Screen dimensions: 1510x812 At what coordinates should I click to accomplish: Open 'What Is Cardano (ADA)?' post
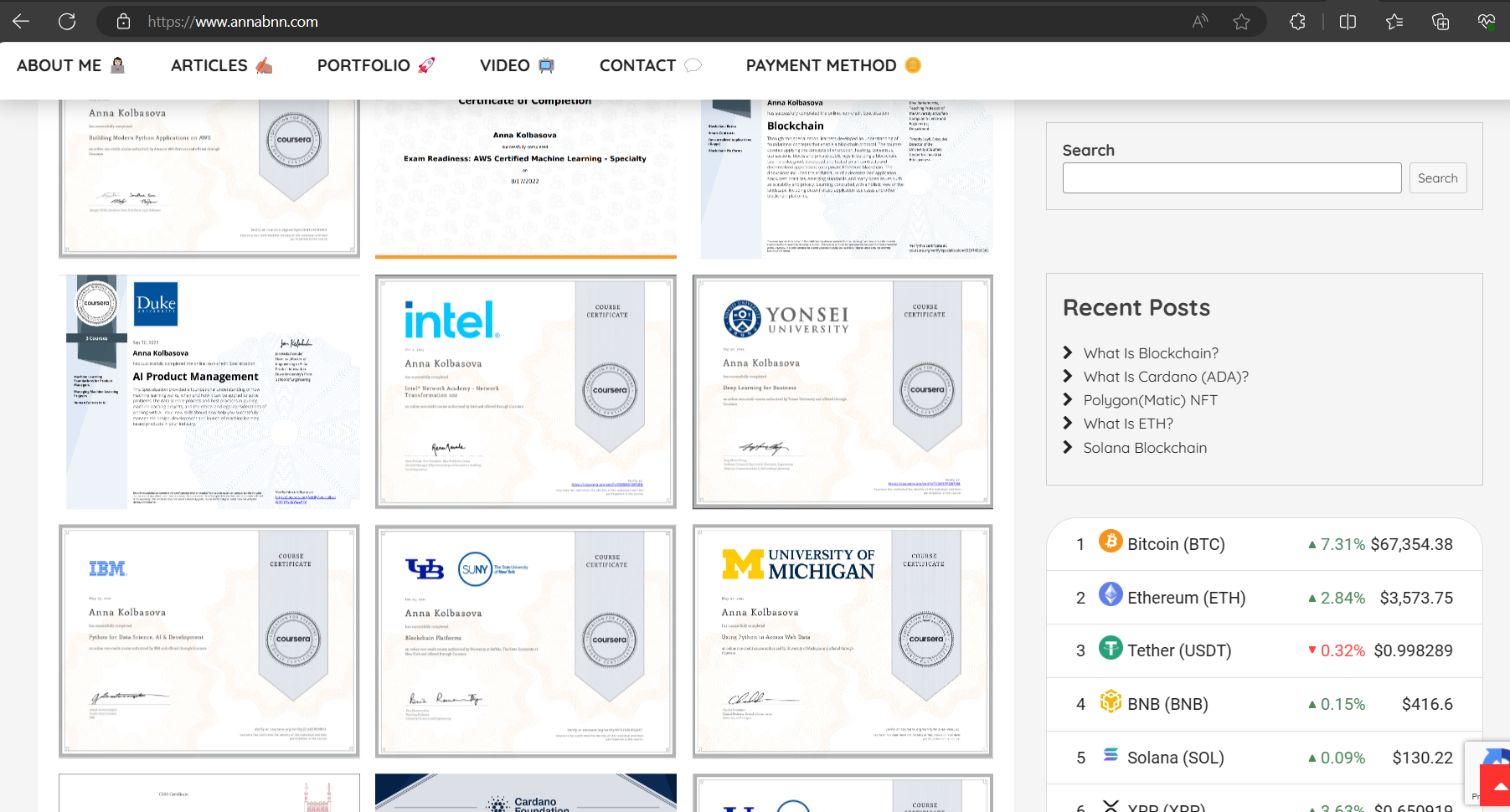coord(1166,377)
